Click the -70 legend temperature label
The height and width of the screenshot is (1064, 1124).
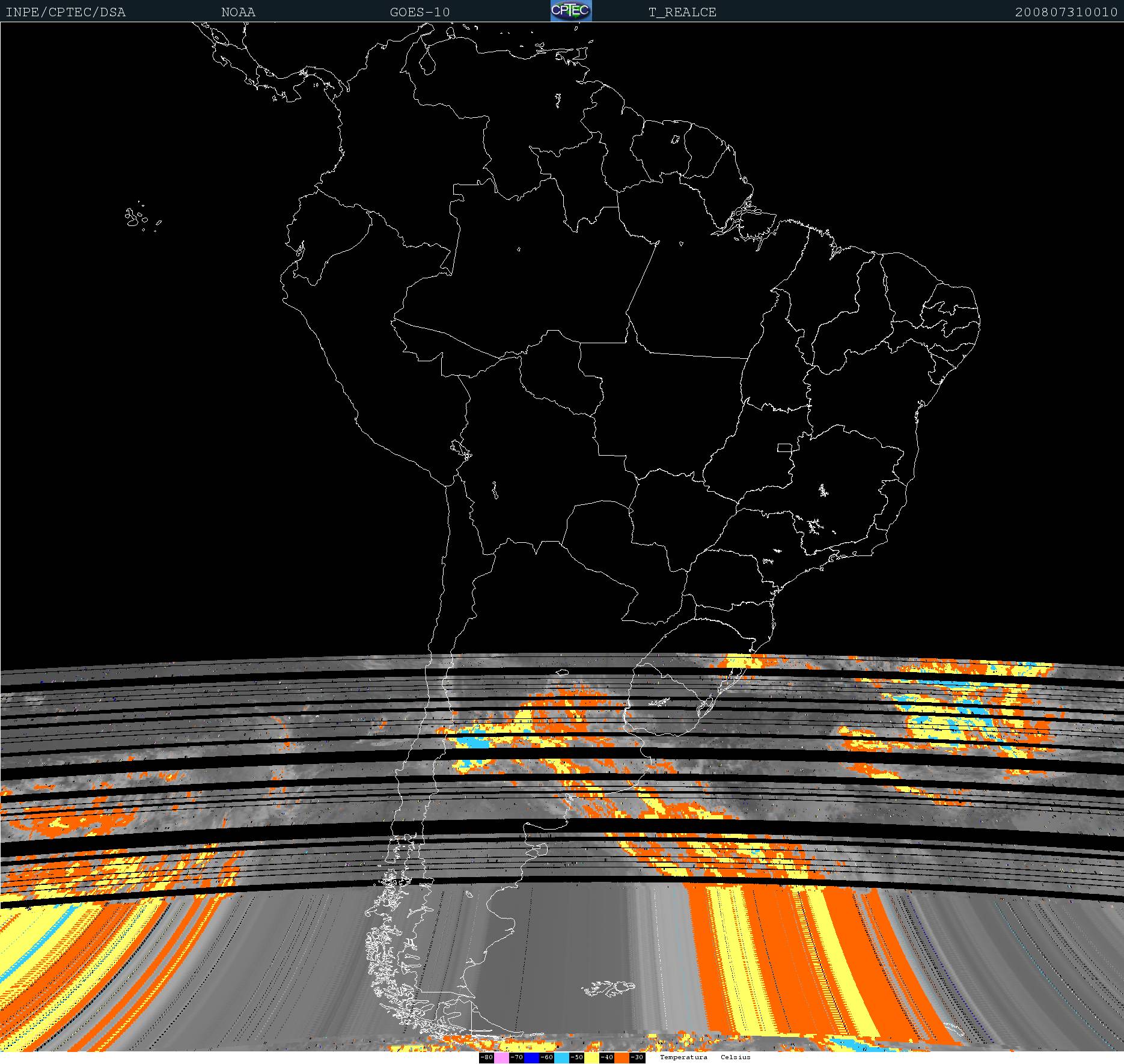point(516,1057)
